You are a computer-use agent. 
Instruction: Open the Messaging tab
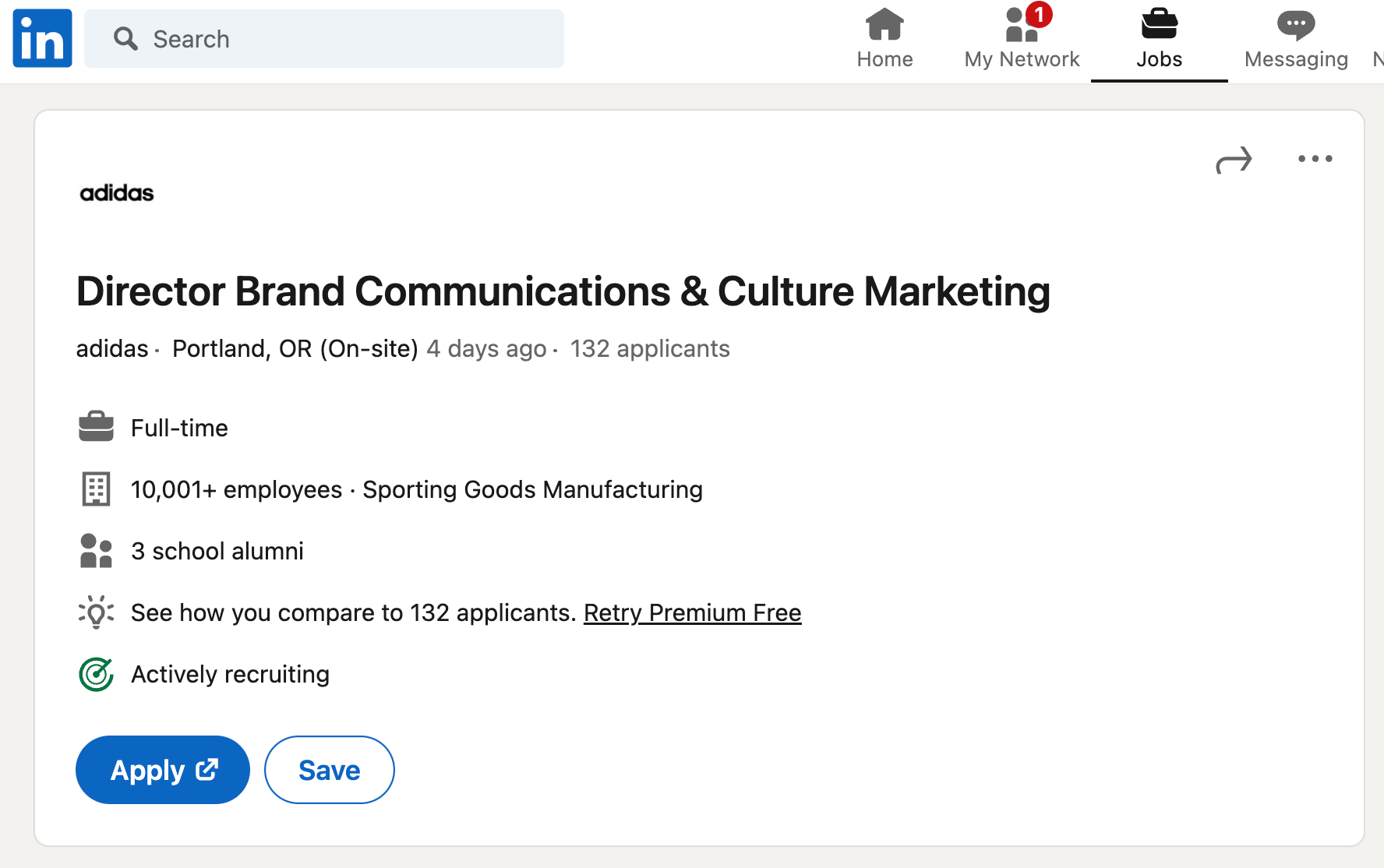click(x=1296, y=39)
